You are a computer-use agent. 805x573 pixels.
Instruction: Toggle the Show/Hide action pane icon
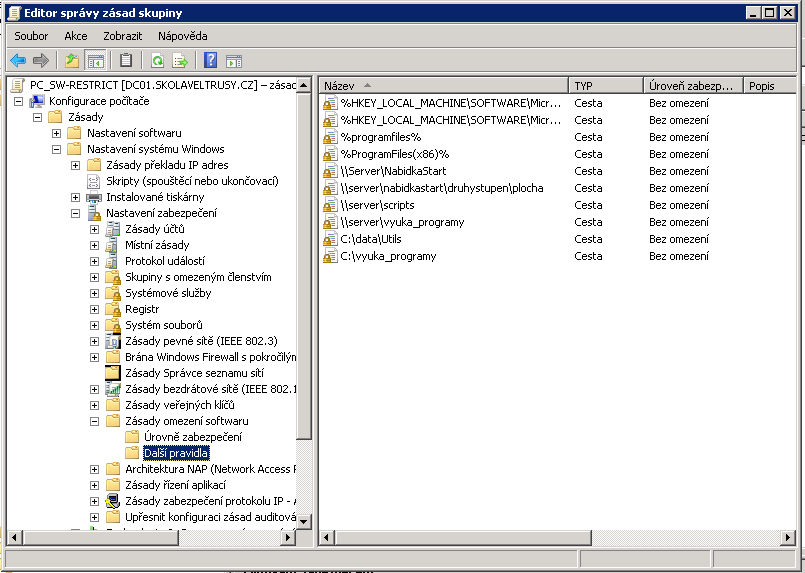(234, 60)
